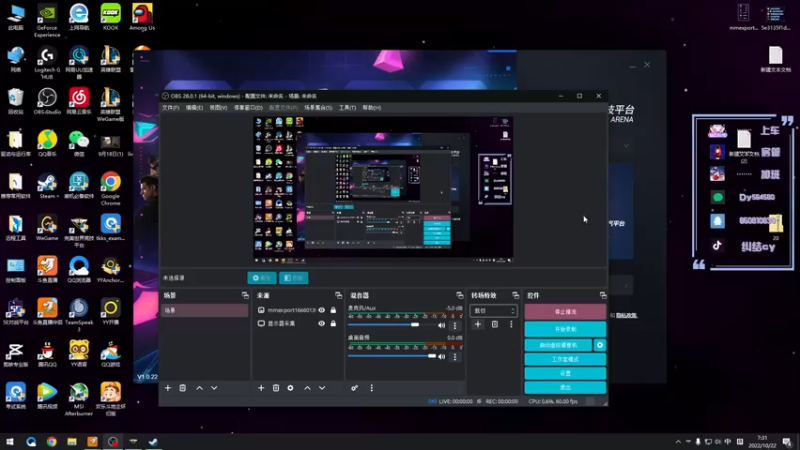The image size is (800, 450).
Task: Open 桌面音频 three-dot options menu
Action: (x=455, y=357)
